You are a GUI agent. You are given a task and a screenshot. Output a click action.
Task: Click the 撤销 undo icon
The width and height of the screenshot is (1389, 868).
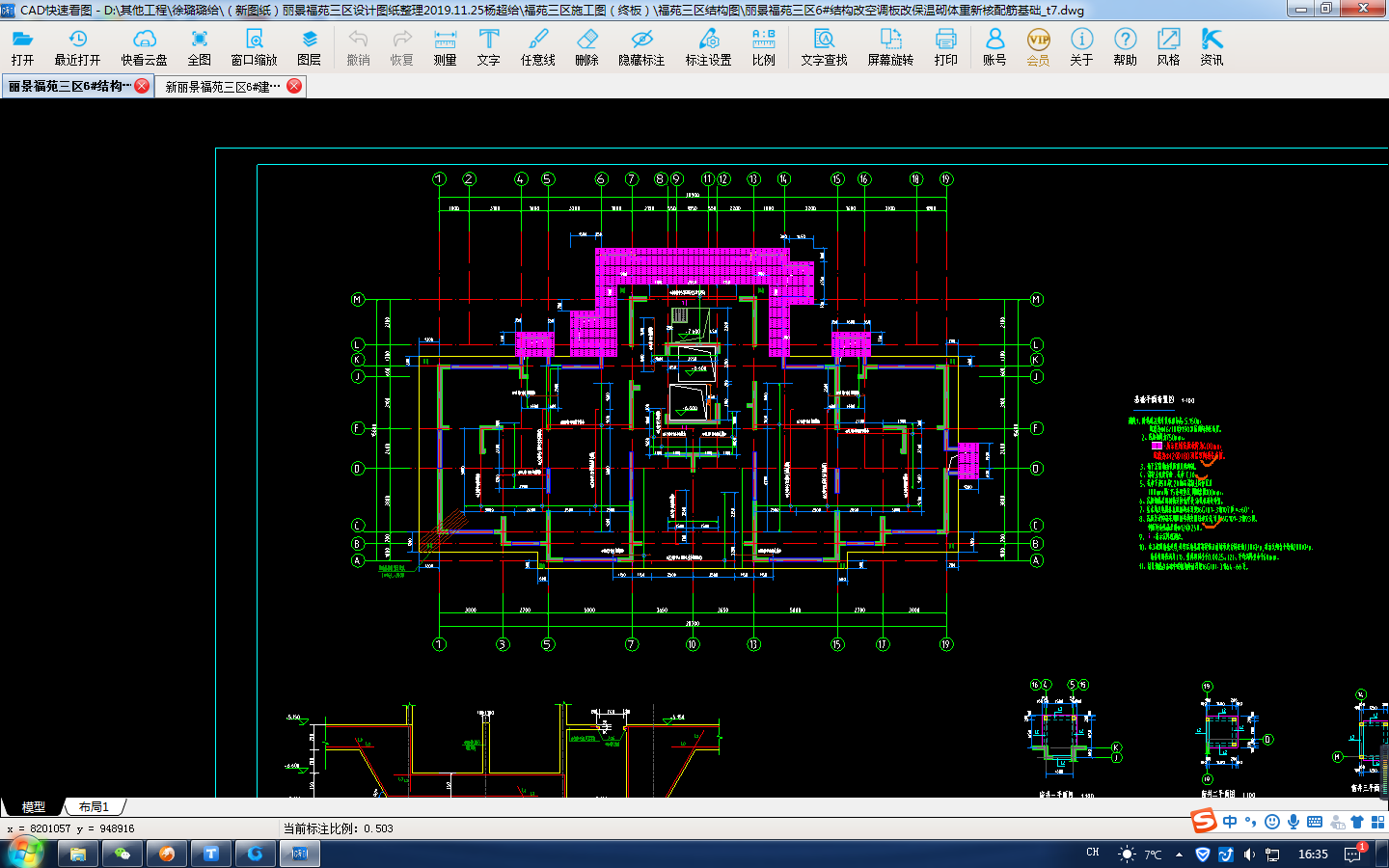pyautogui.click(x=358, y=46)
